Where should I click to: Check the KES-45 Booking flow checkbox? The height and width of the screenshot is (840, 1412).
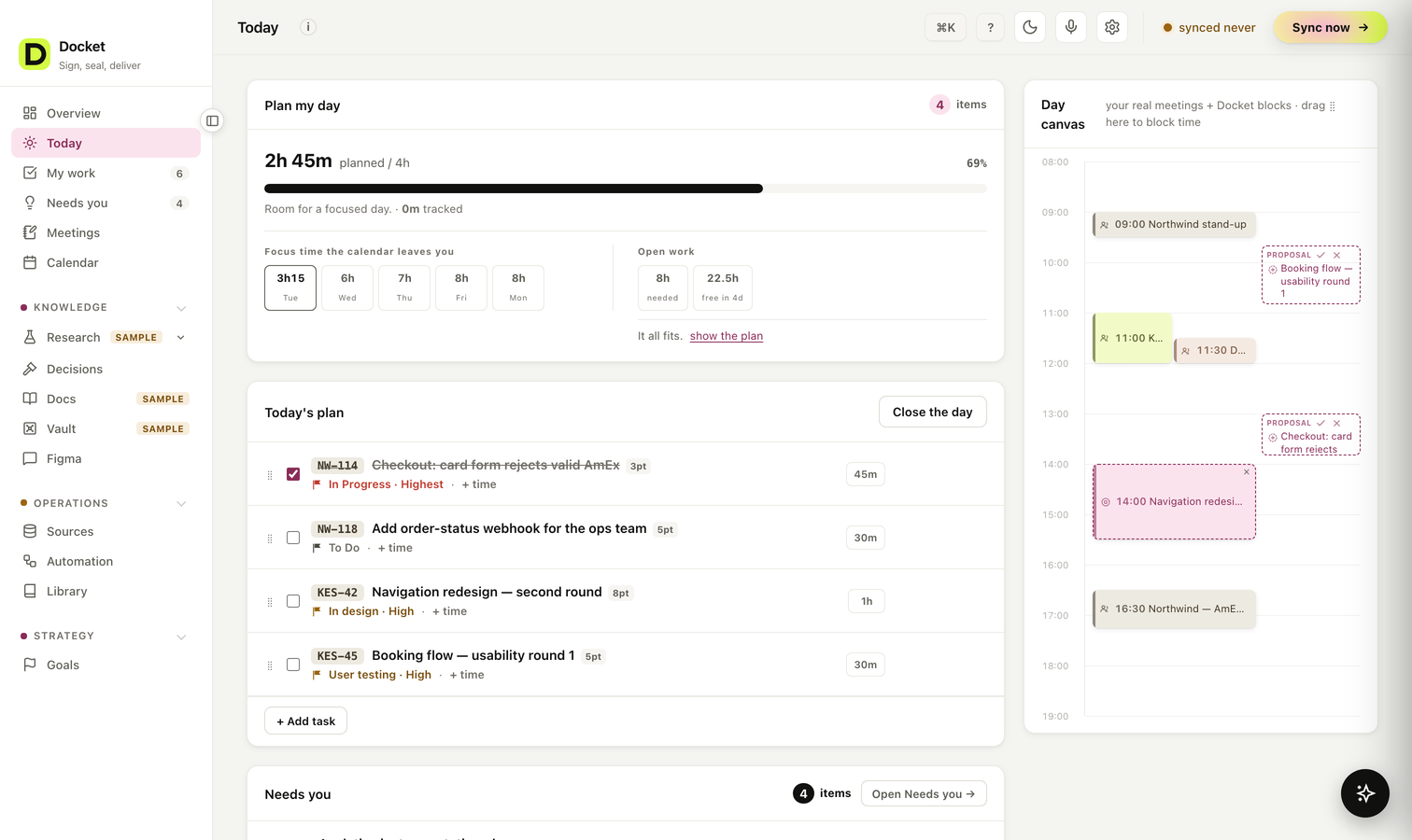click(293, 665)
